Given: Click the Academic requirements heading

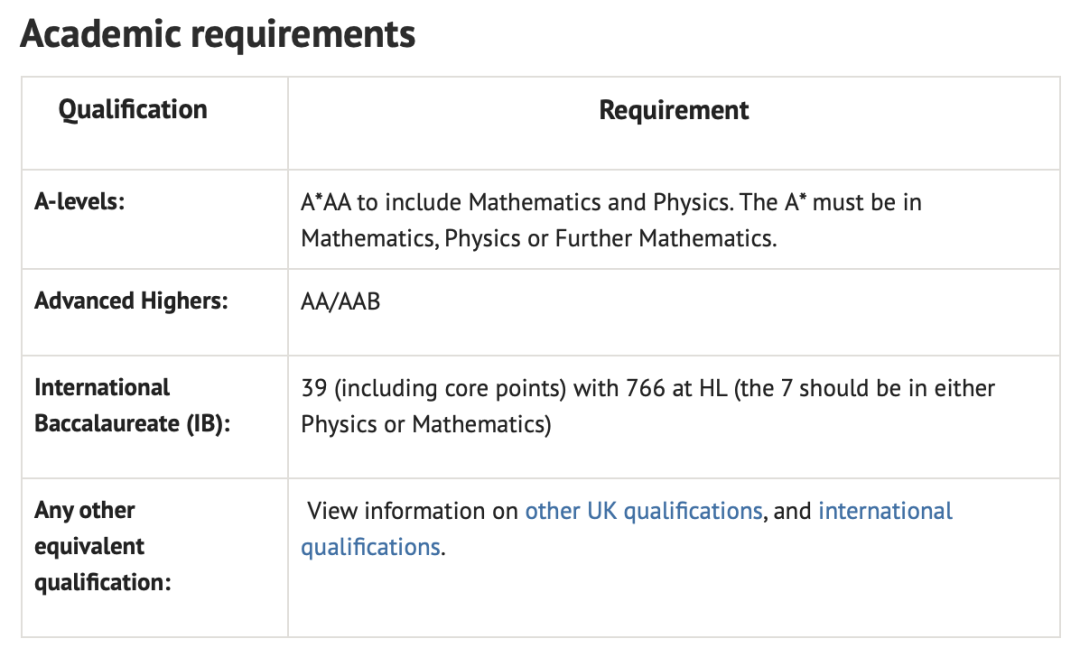Looking at the screenshot, I should (218, 34).
